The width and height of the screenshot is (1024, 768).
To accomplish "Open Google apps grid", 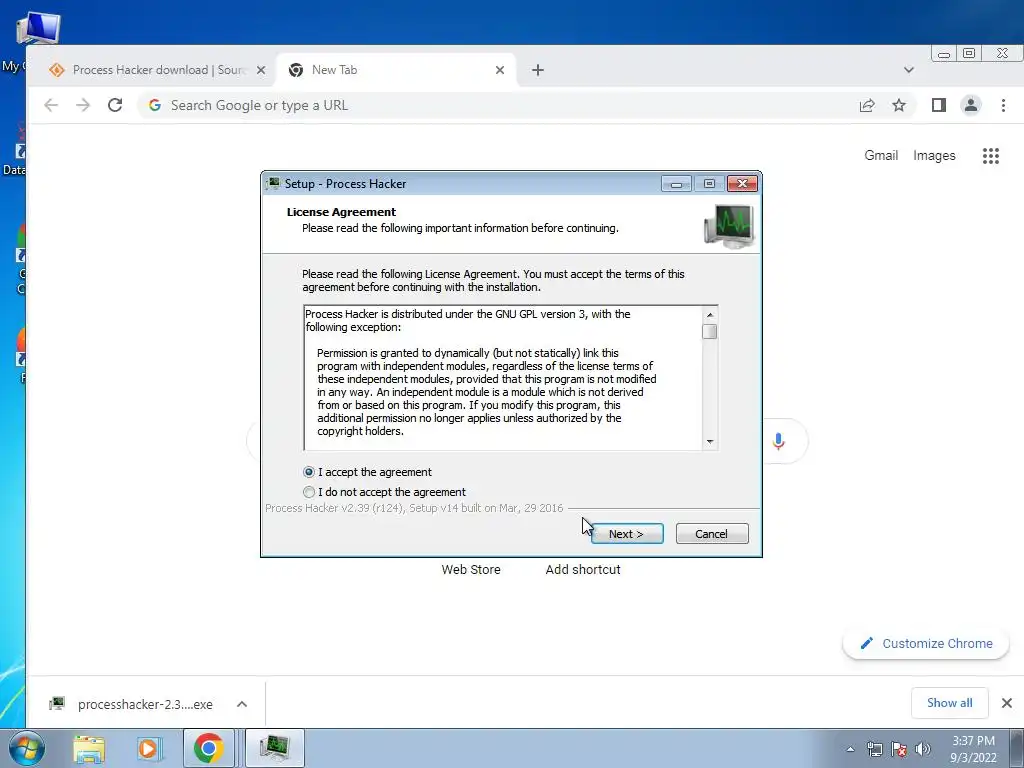I will 991,155.
